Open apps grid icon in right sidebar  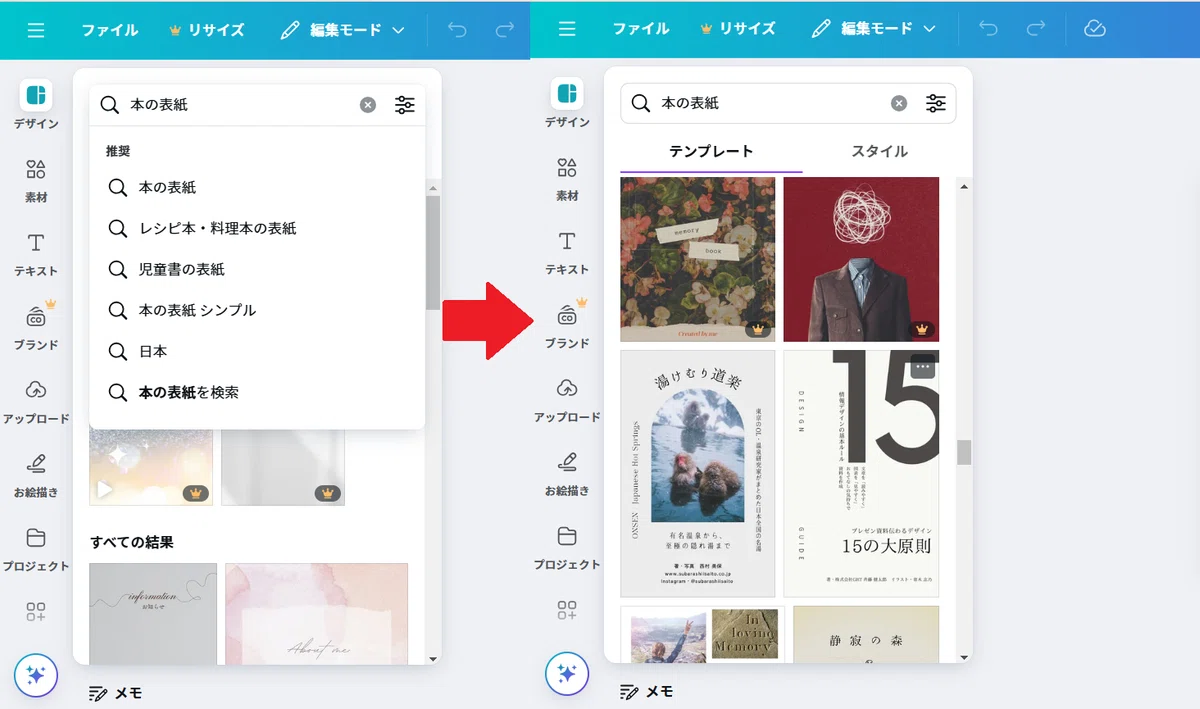[x=567, y=610]
